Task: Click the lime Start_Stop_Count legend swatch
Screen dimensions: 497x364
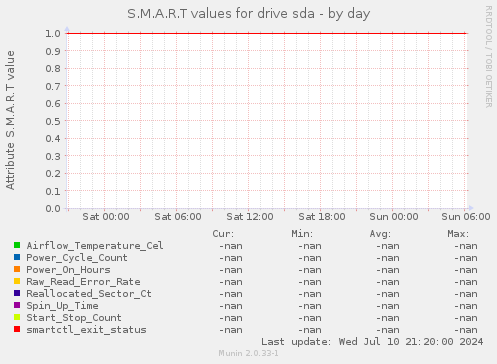Action: pyautogui.click(x=17, y=317)
